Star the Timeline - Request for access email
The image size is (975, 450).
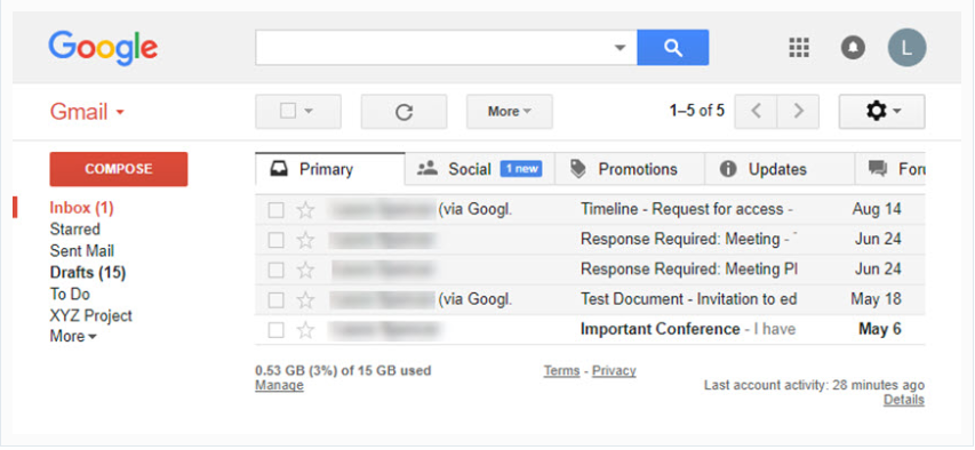(305, 211)
